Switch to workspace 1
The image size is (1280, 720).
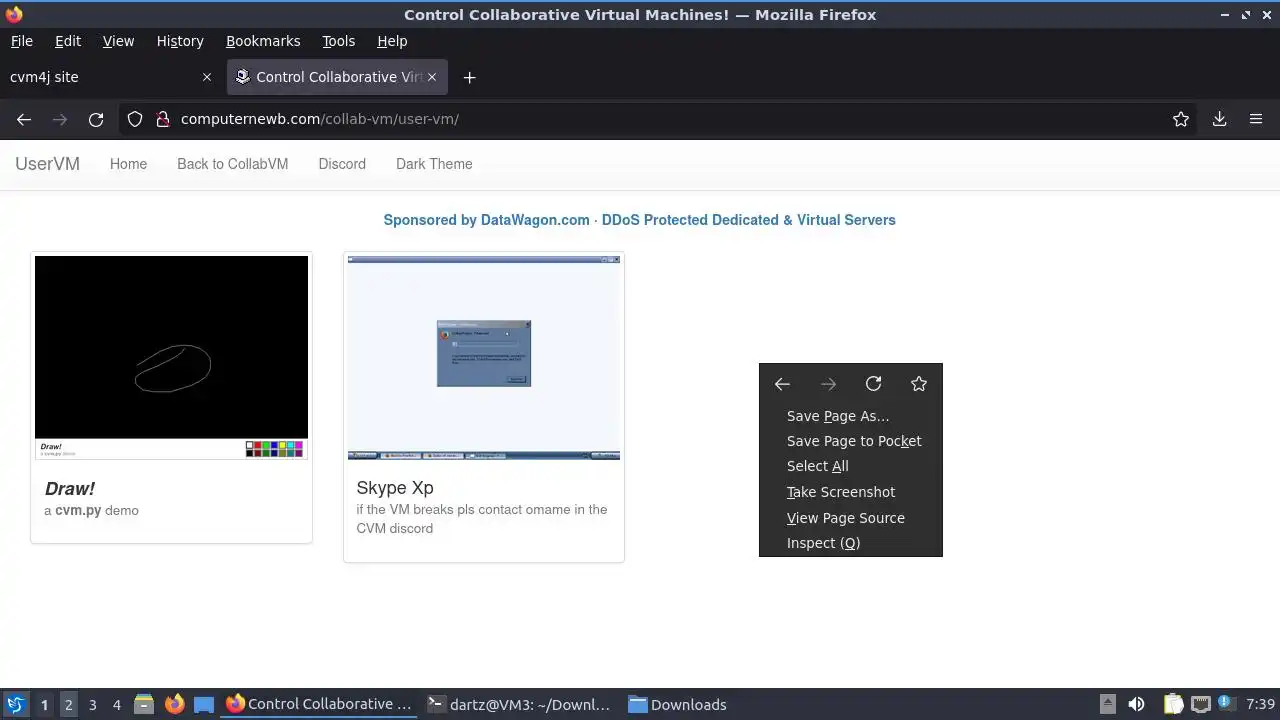tap(44, 705)
